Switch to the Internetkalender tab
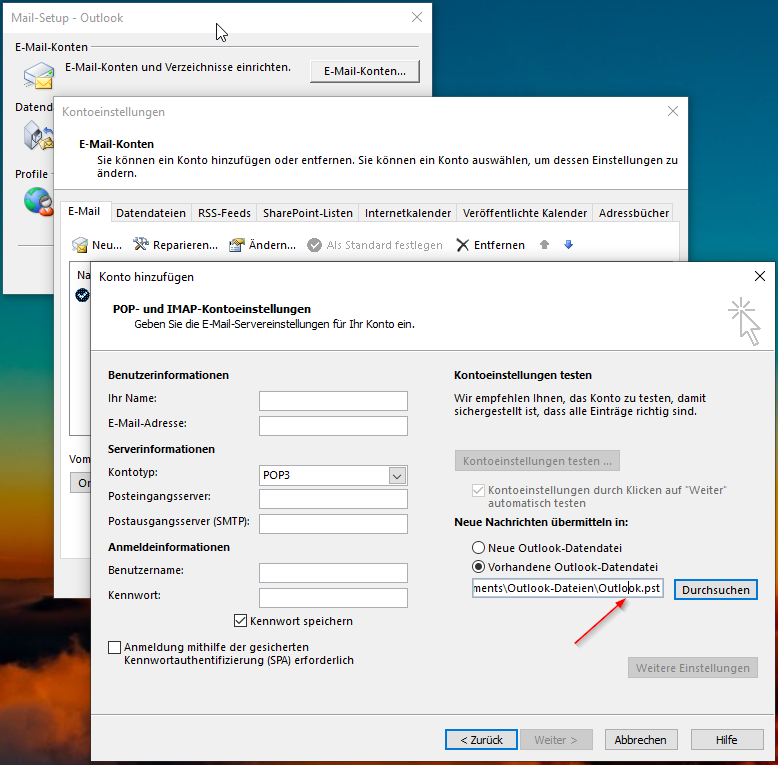The image size is (778, 765). coord(408,213)
